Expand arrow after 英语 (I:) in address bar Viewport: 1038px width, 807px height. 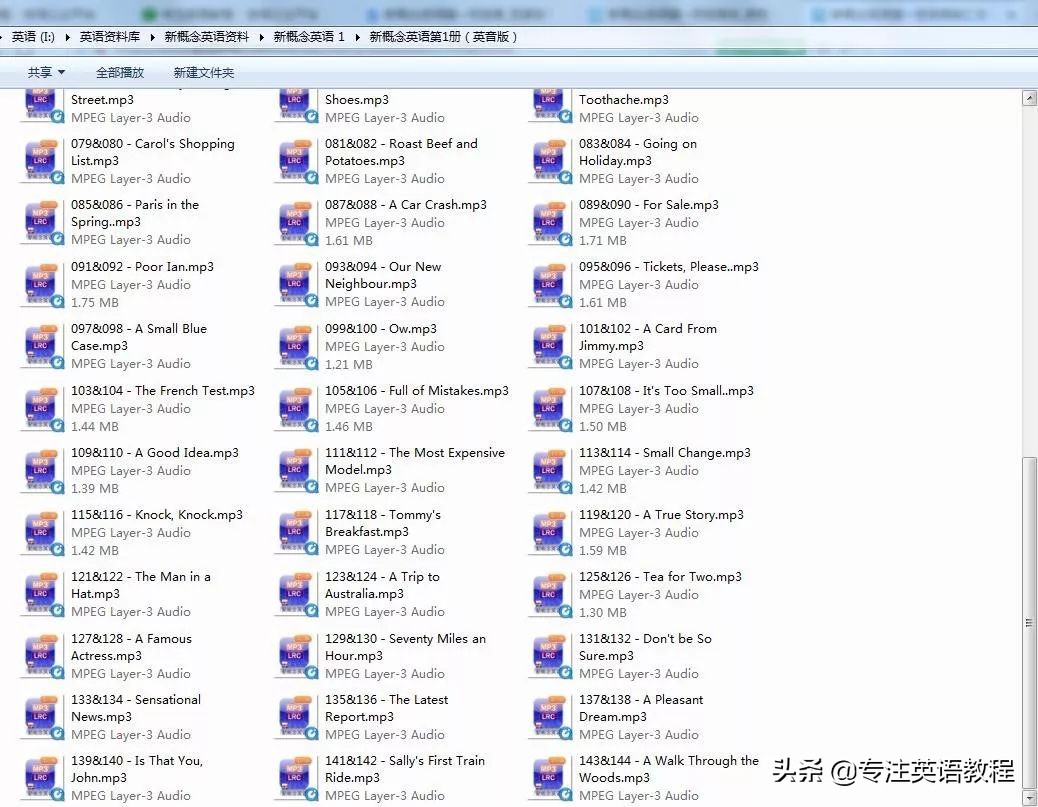click(68, 37)
